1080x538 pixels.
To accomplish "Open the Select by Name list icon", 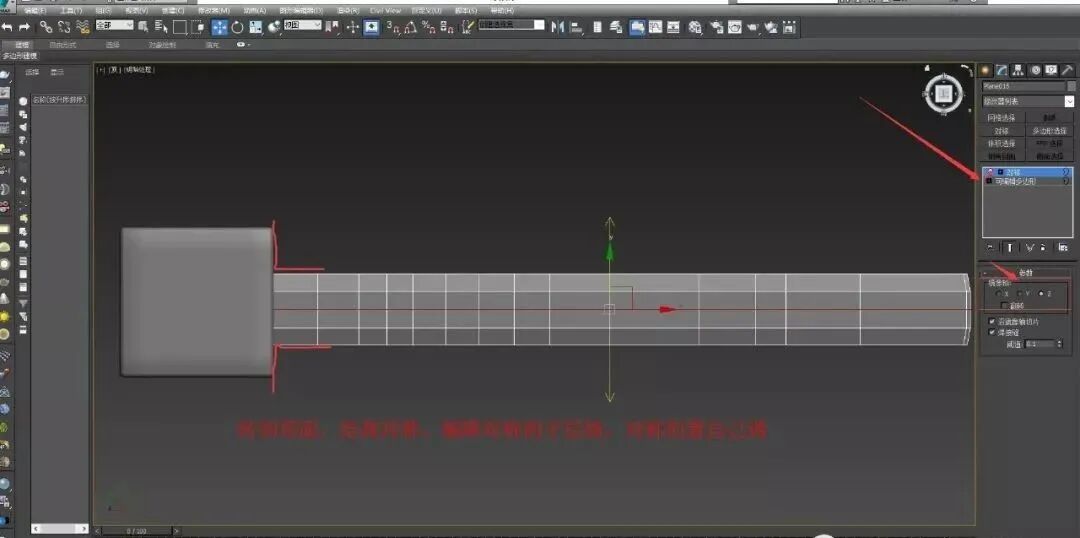I will pos(161,27).
